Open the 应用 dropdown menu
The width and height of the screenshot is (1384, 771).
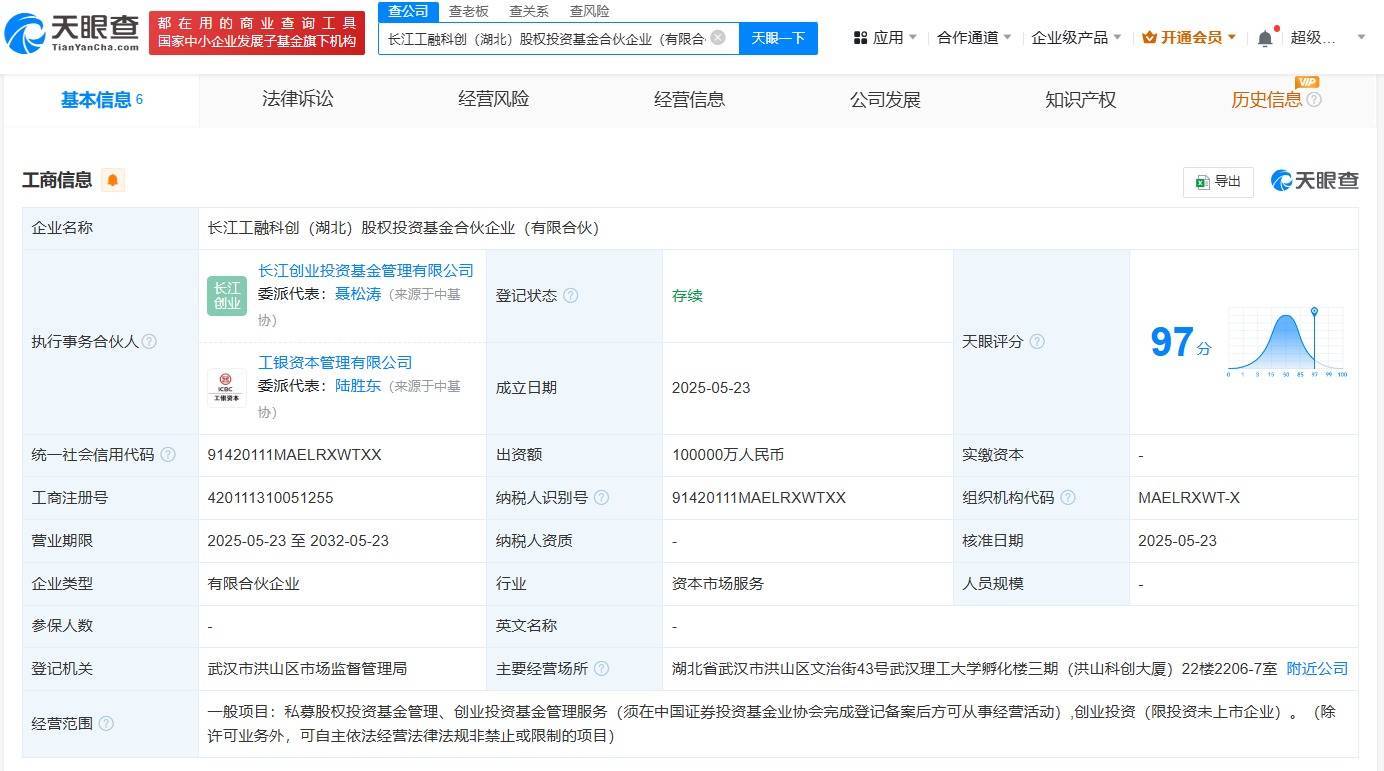pyautogui.click(x=886, y=38)
